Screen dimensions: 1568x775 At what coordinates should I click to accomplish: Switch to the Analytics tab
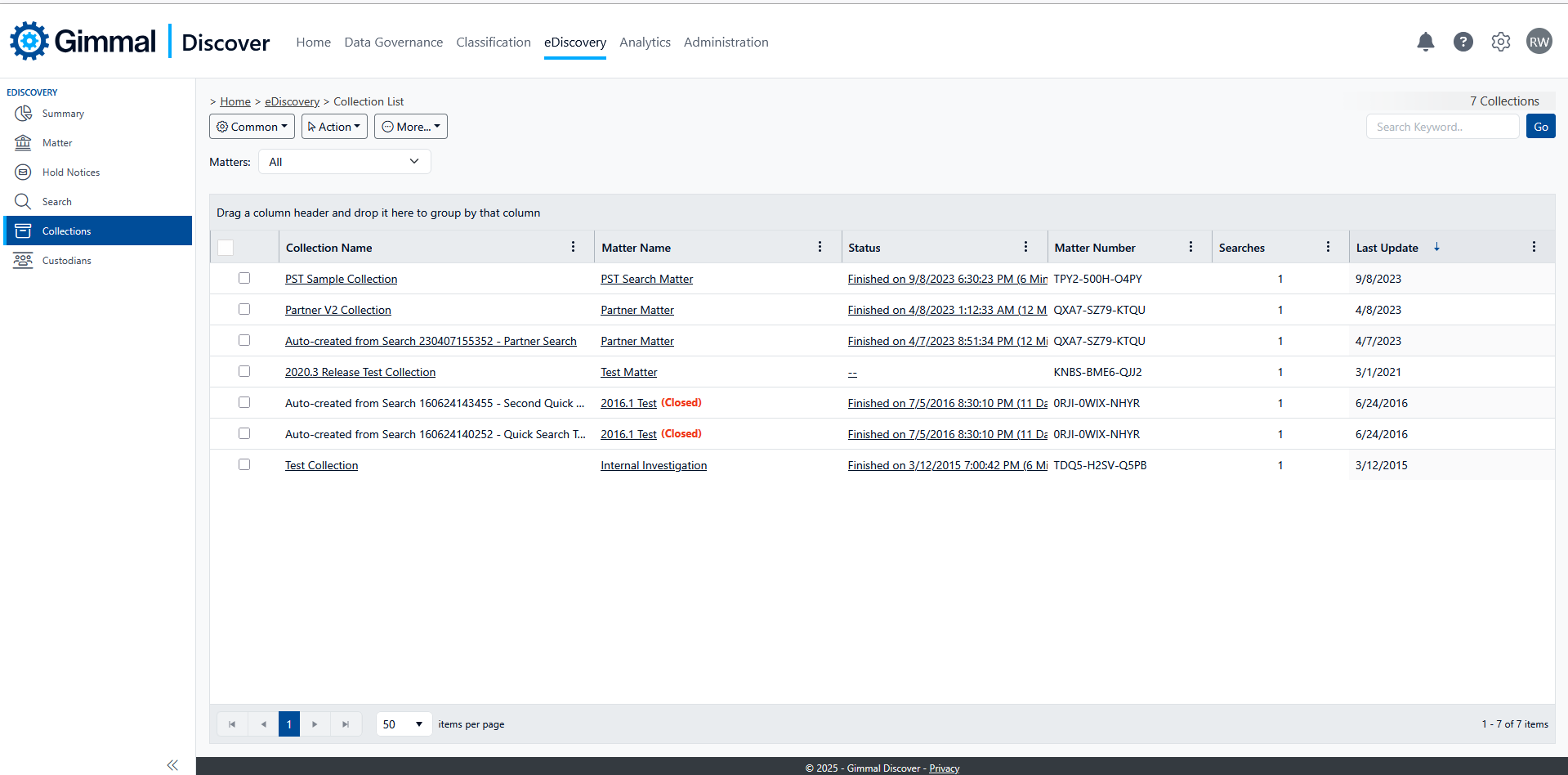pos(645,43)
